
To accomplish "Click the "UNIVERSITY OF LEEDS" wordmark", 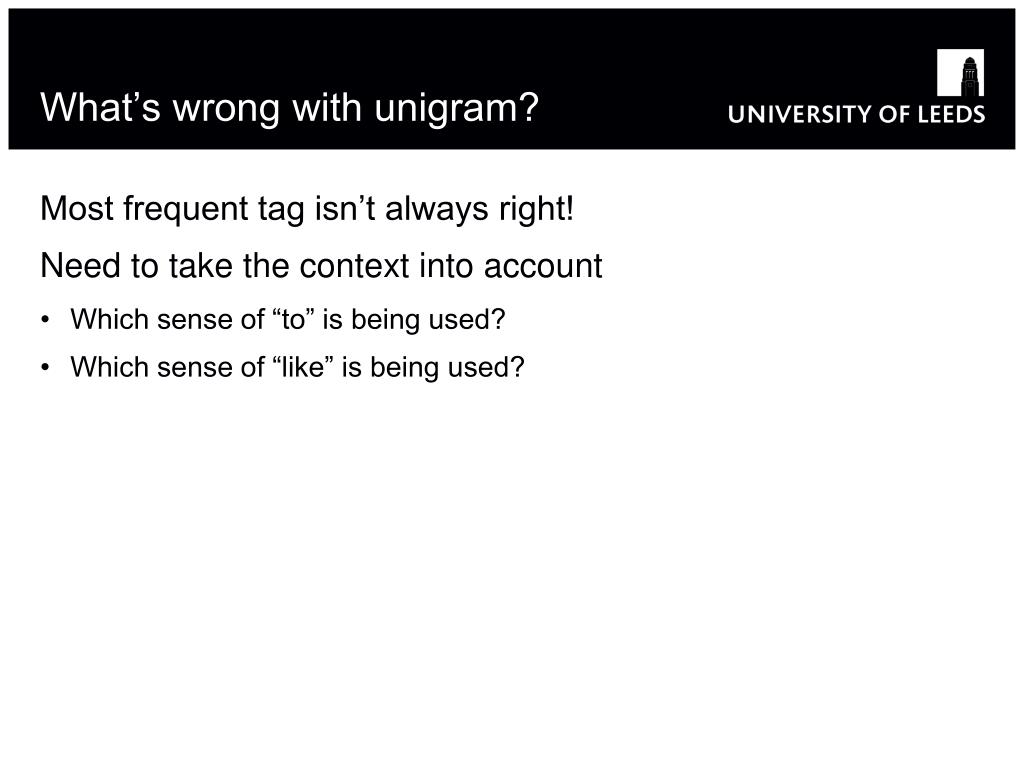I will tap(856, 114).
